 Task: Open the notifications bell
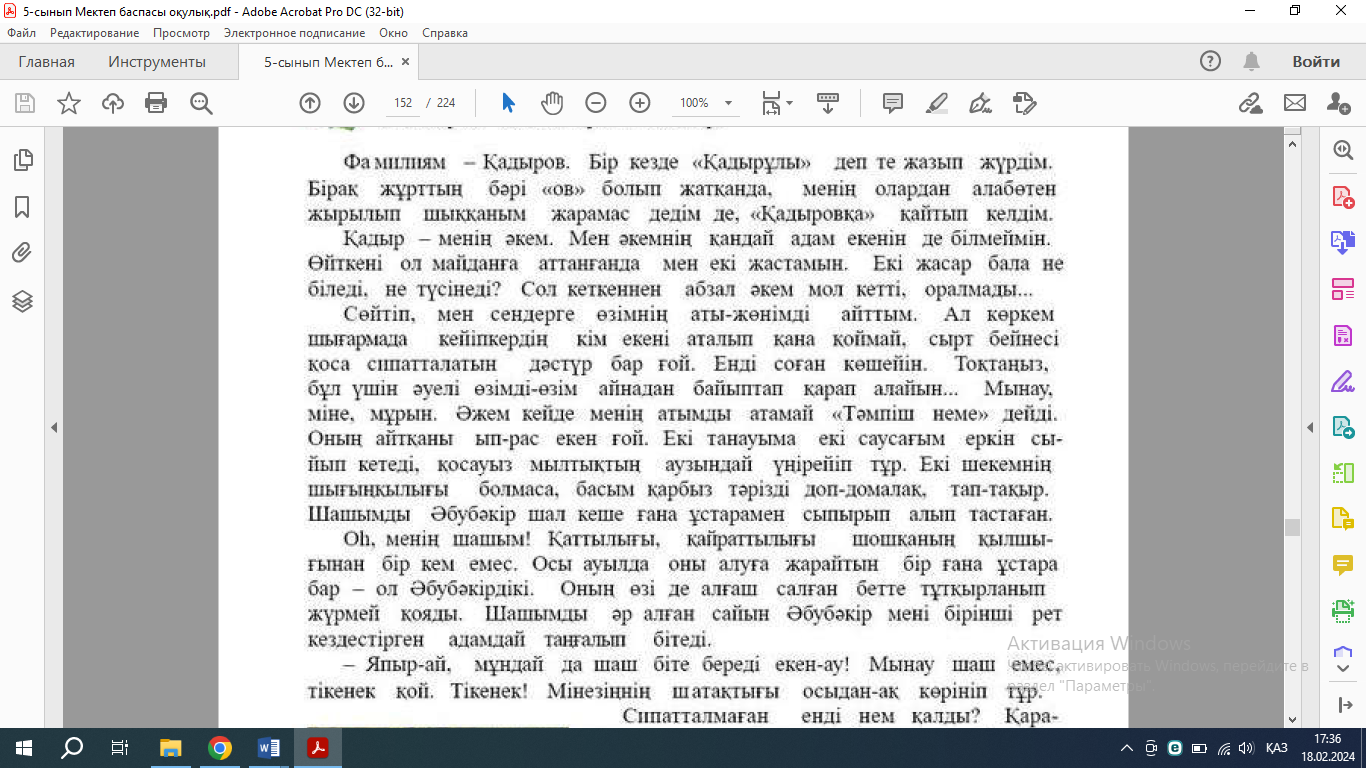click(x=1251, y=62)
